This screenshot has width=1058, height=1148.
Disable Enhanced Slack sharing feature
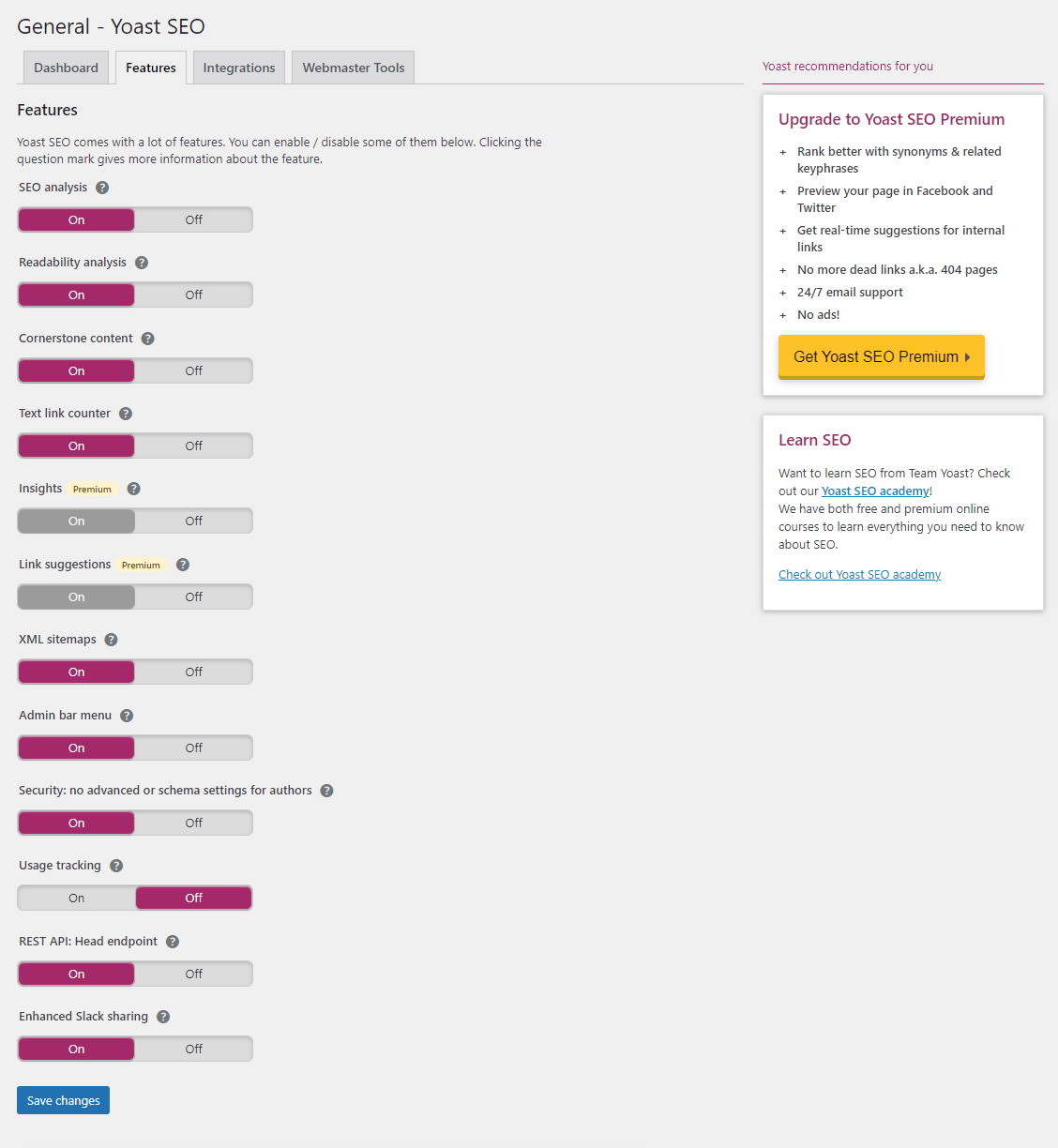tap(193, 1050)
